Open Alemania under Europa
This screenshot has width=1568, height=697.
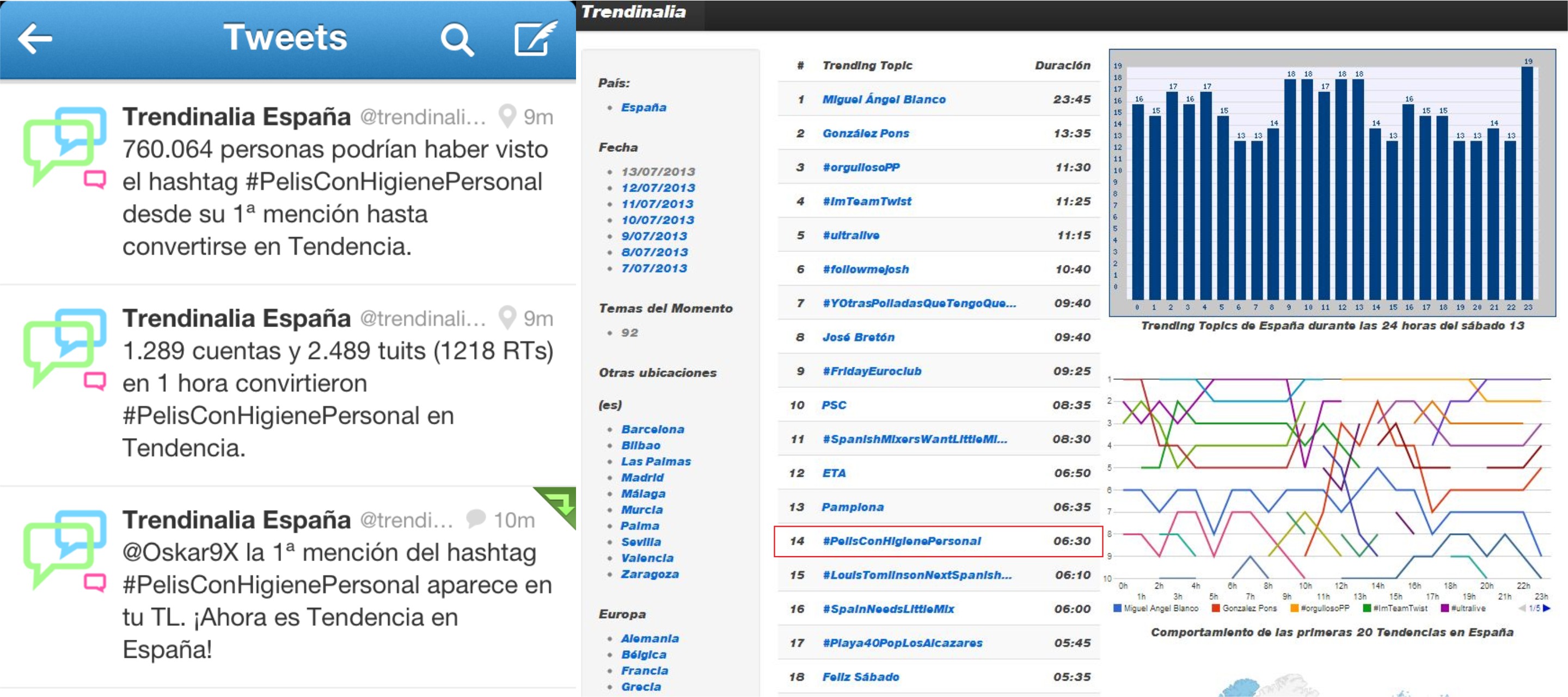pos(650,639)
